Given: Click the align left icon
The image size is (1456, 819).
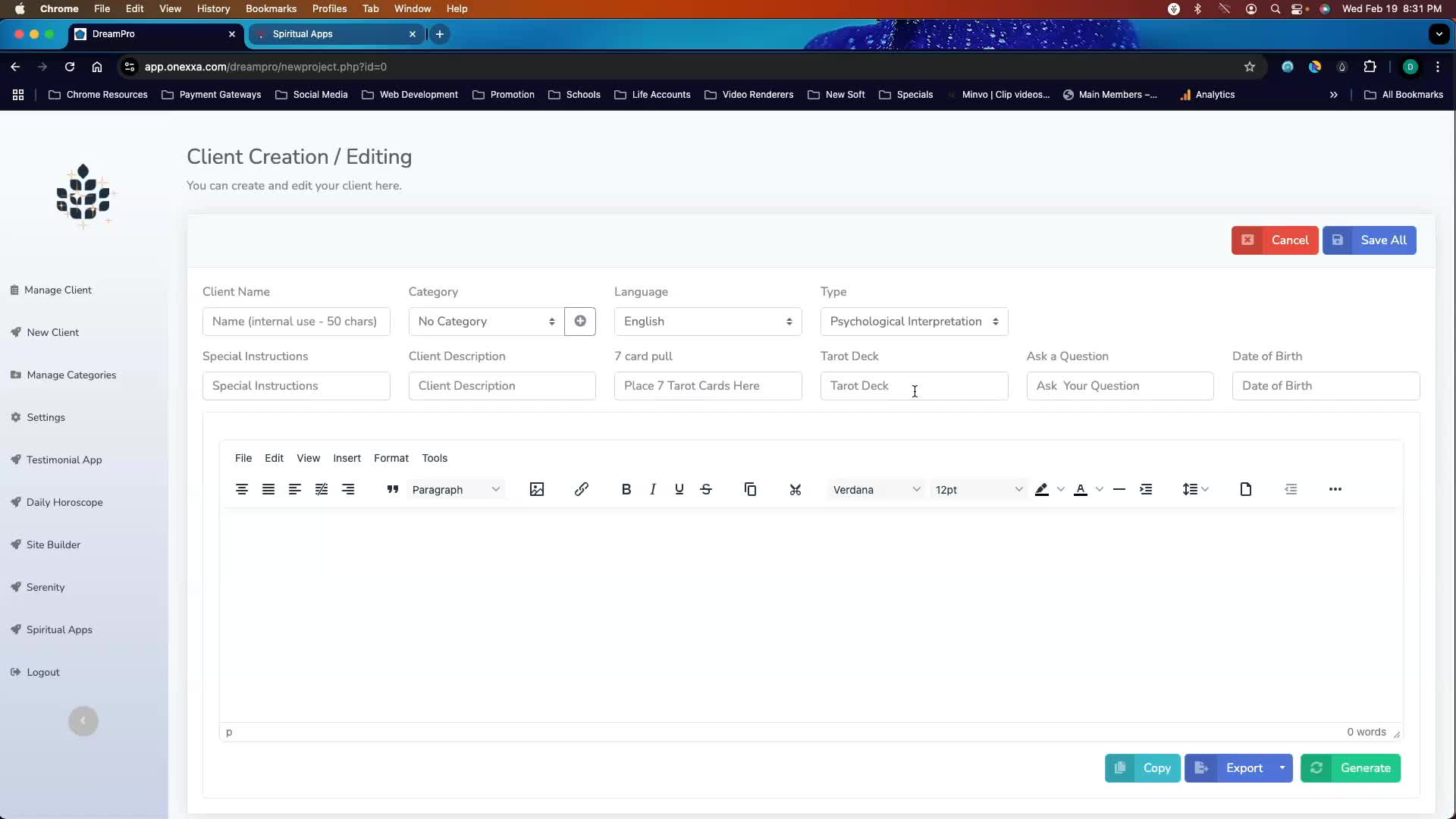Looking at the screenshot, I should pos(295,490).
